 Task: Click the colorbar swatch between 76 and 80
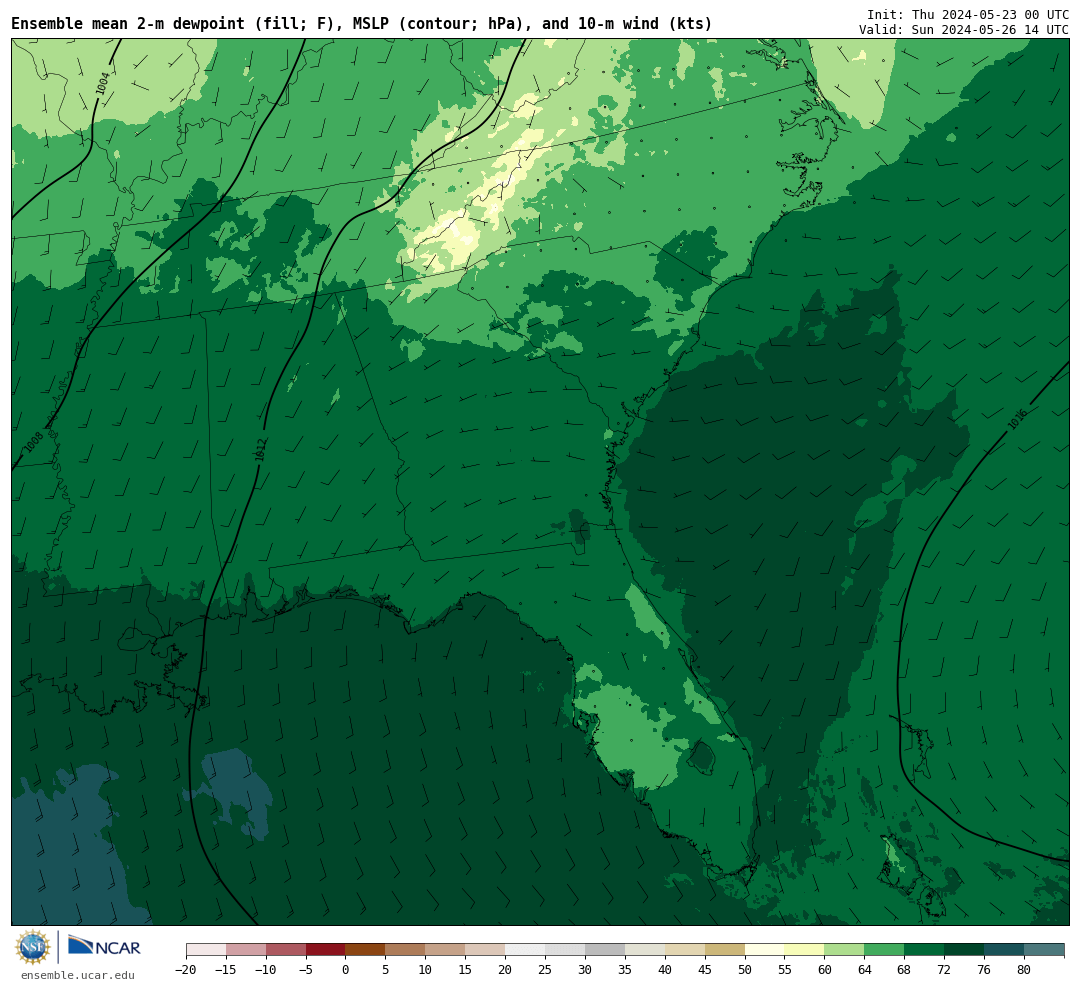(x=1004, y=950)
